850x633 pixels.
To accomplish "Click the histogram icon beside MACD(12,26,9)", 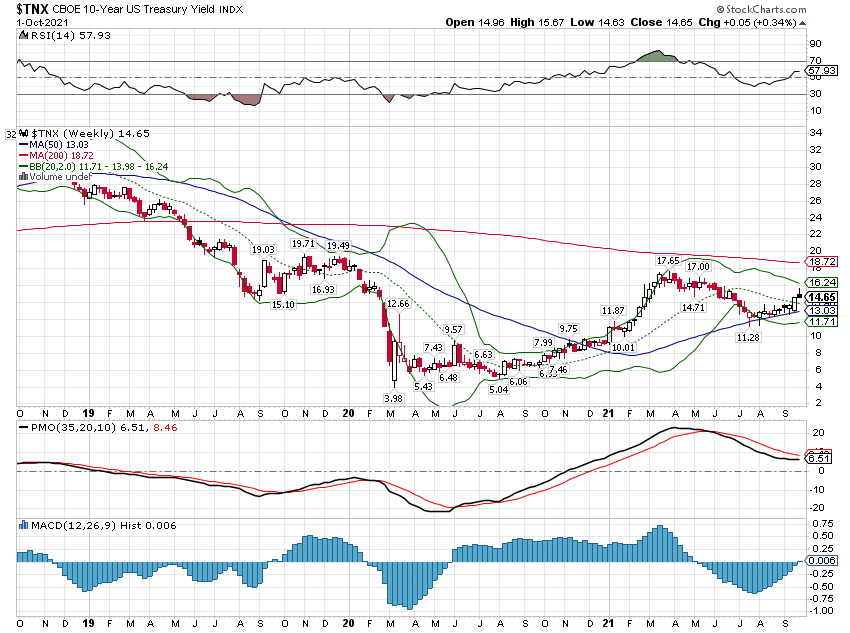I will [23, 525].
